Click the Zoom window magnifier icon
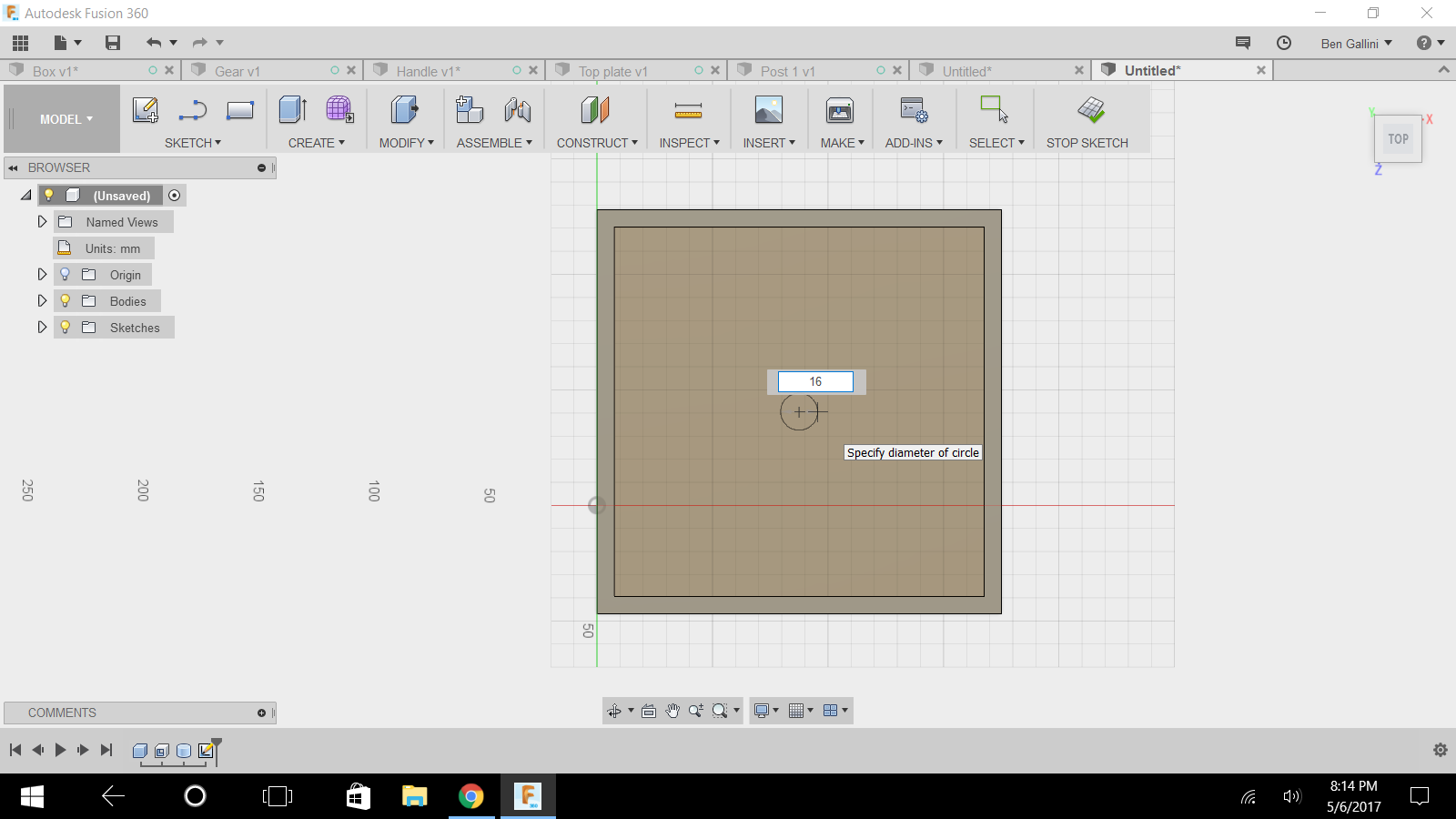The height and width of the screenshot is (819, 1456). pos(720,711)
